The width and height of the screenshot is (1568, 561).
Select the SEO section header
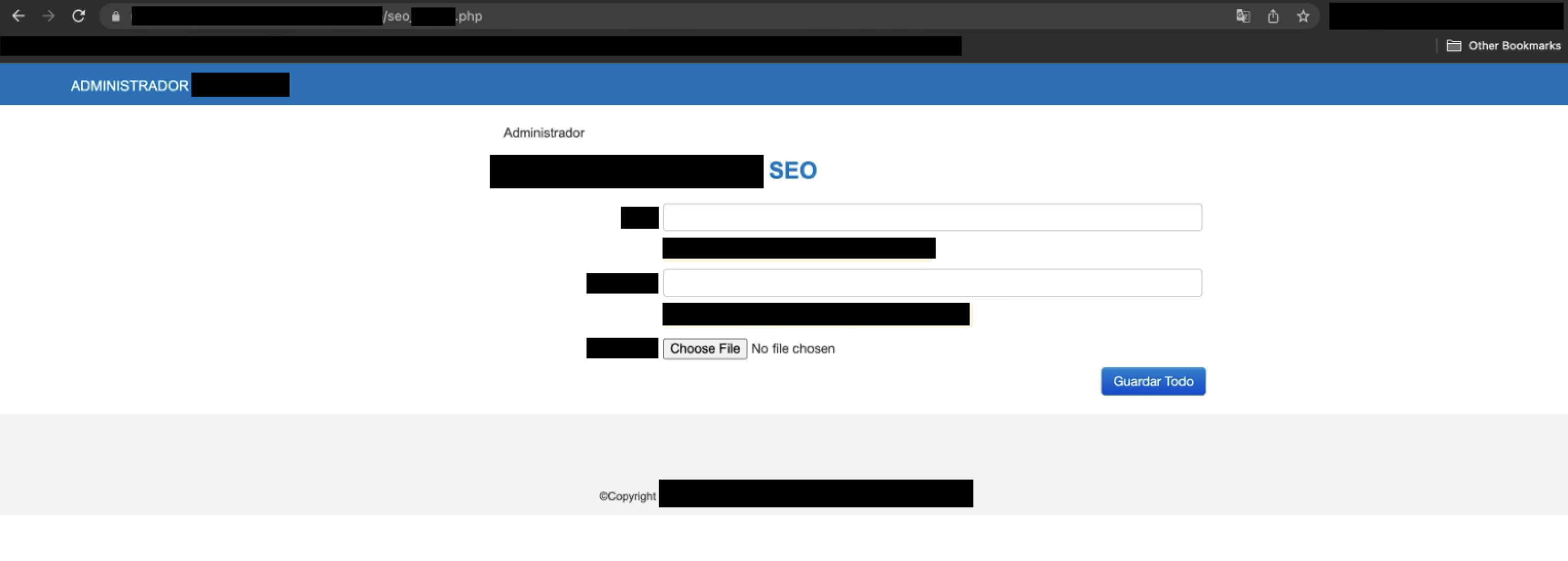point(792,169)
